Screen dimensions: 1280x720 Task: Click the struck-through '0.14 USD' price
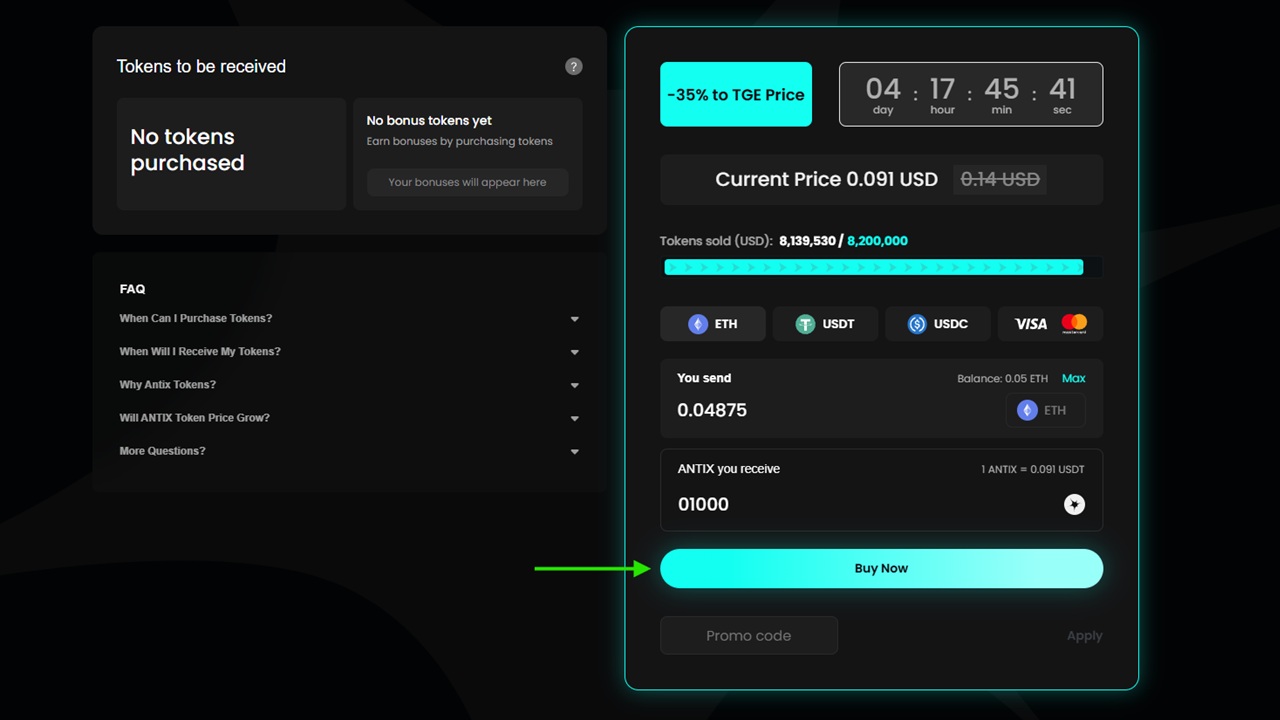click(x=1000, y=180)
